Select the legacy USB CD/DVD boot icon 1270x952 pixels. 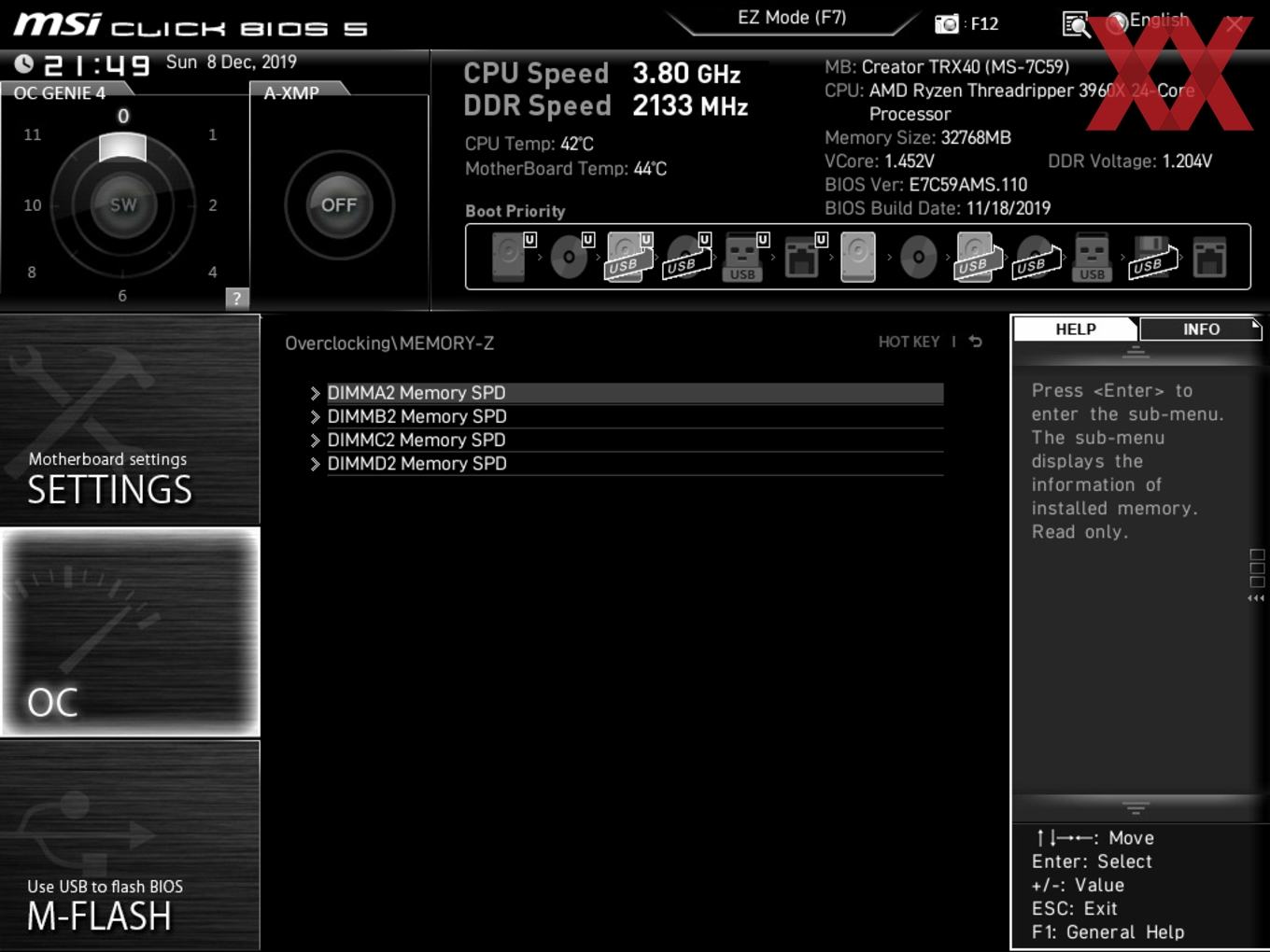pyautogui.click(x=1037, y=257)
